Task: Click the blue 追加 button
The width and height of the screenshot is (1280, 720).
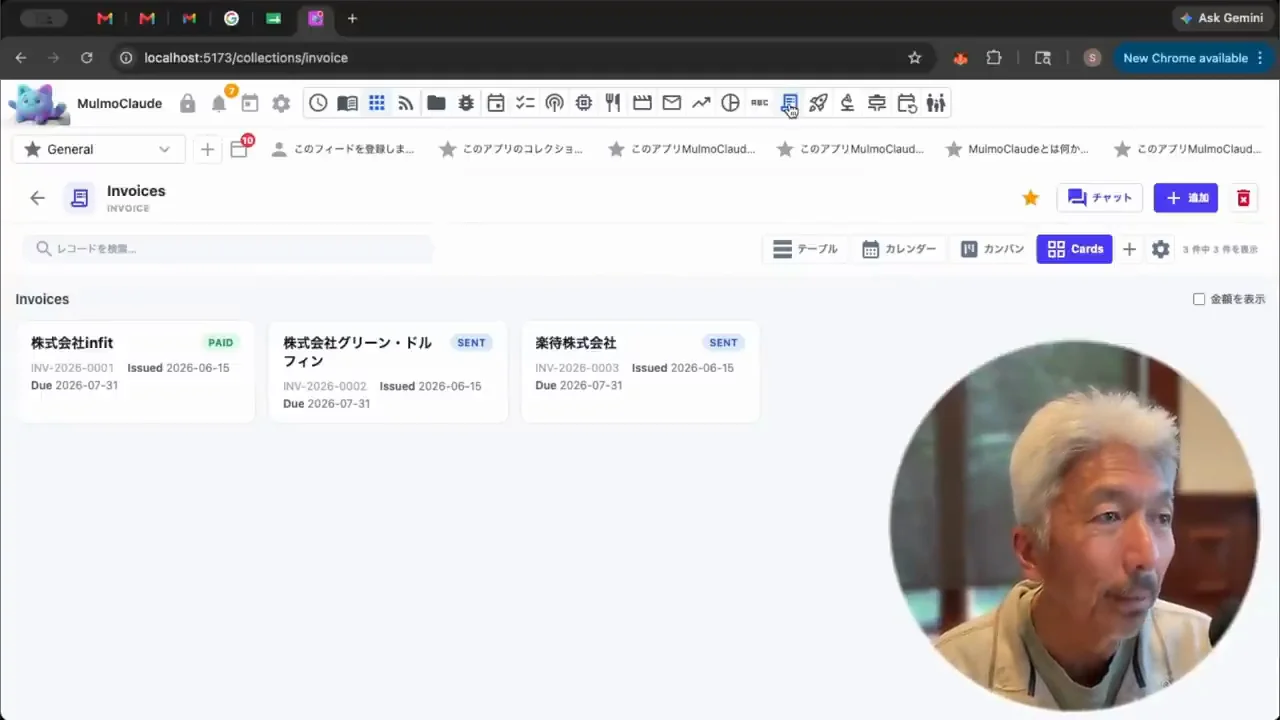Action: coord(1186,198)
